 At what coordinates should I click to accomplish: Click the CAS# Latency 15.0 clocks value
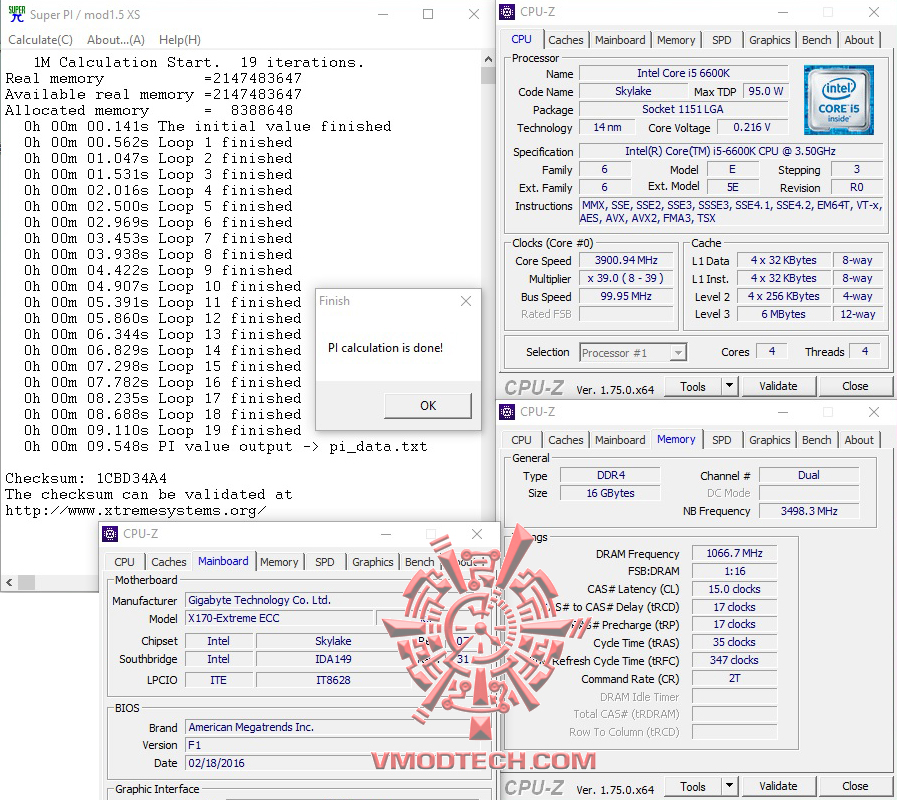pyautogui.click(x=734, y=589)
